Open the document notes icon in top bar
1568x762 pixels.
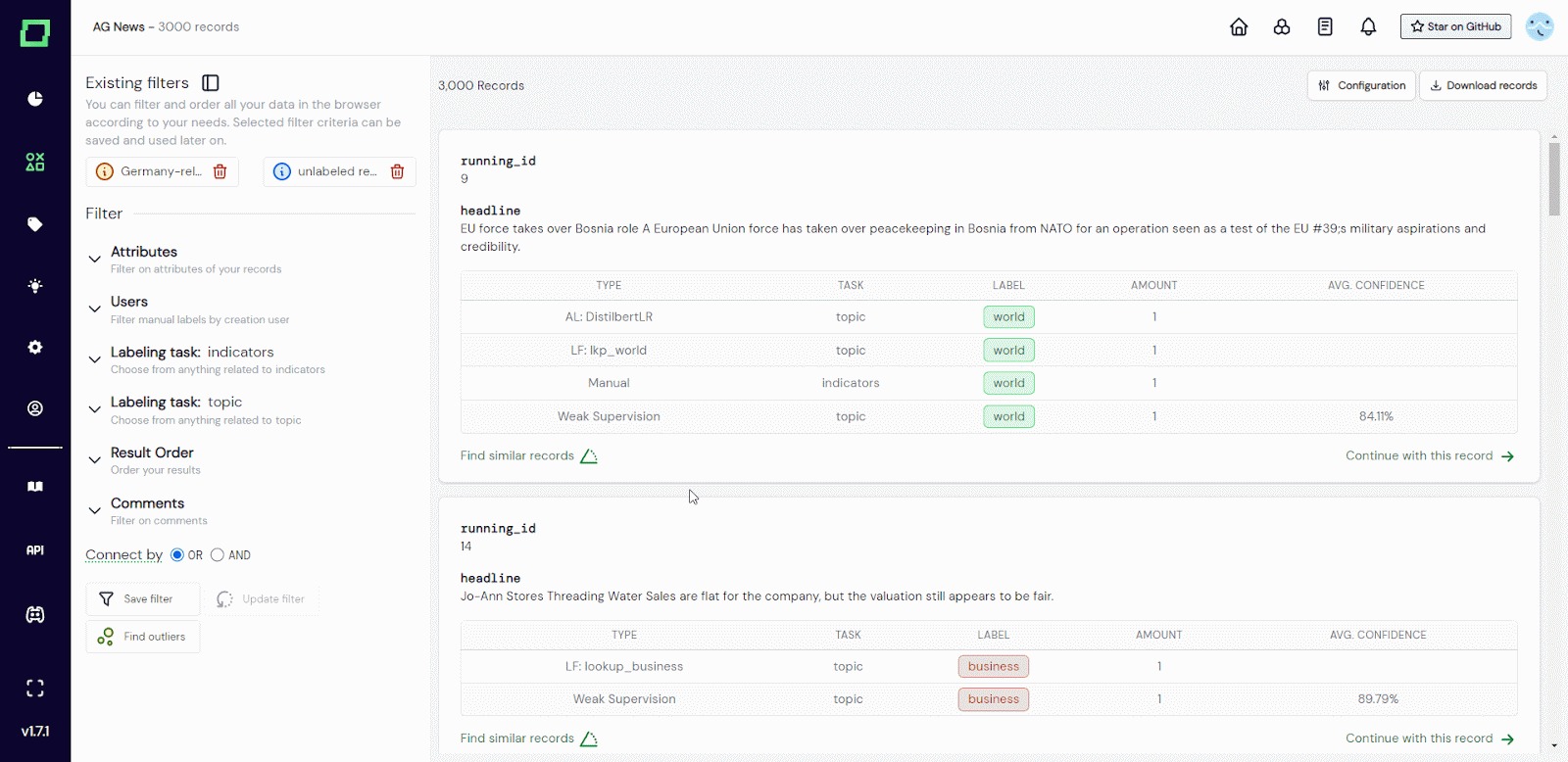(1325, 27)
